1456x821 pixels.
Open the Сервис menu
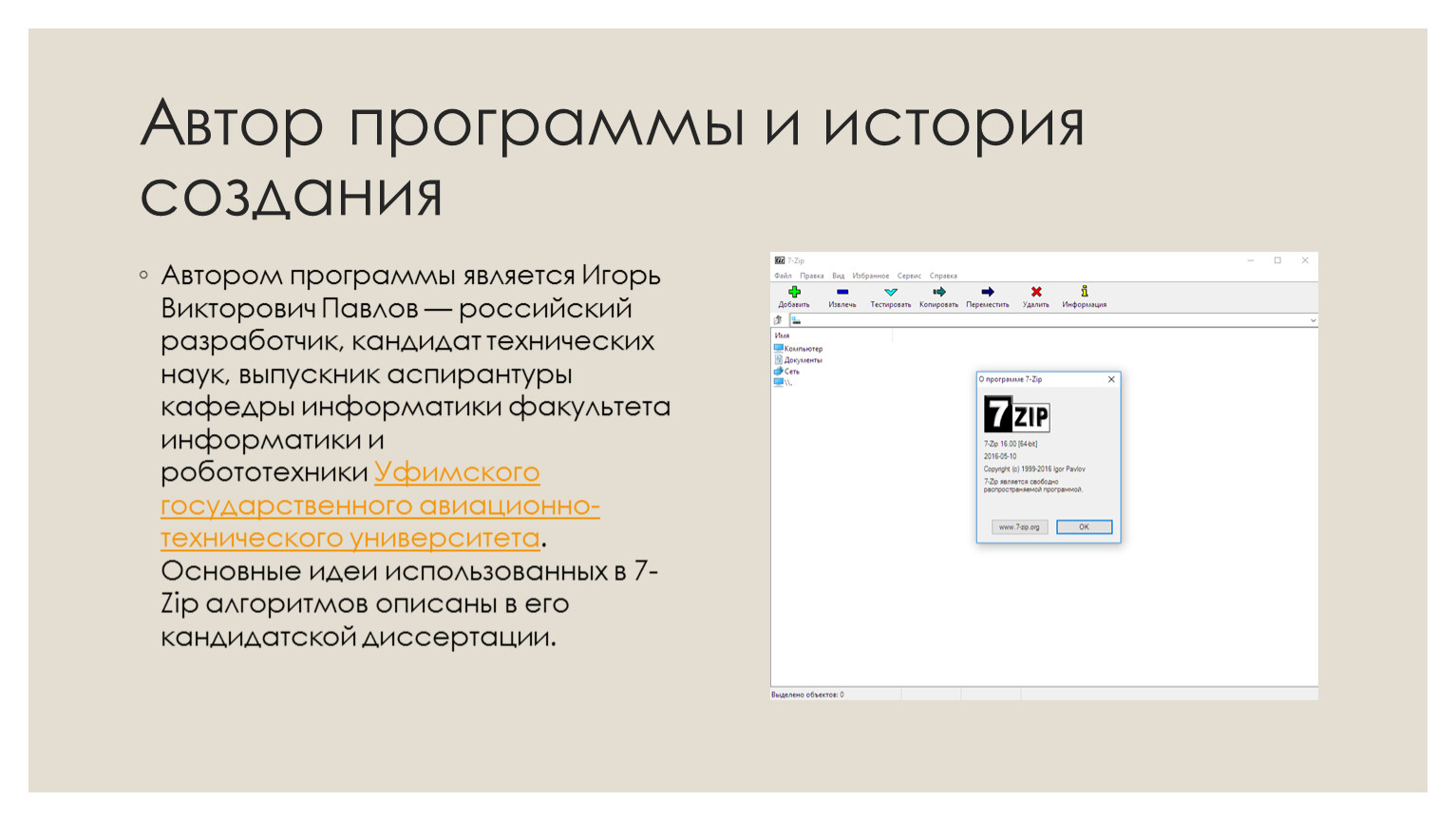click(909, 276)
